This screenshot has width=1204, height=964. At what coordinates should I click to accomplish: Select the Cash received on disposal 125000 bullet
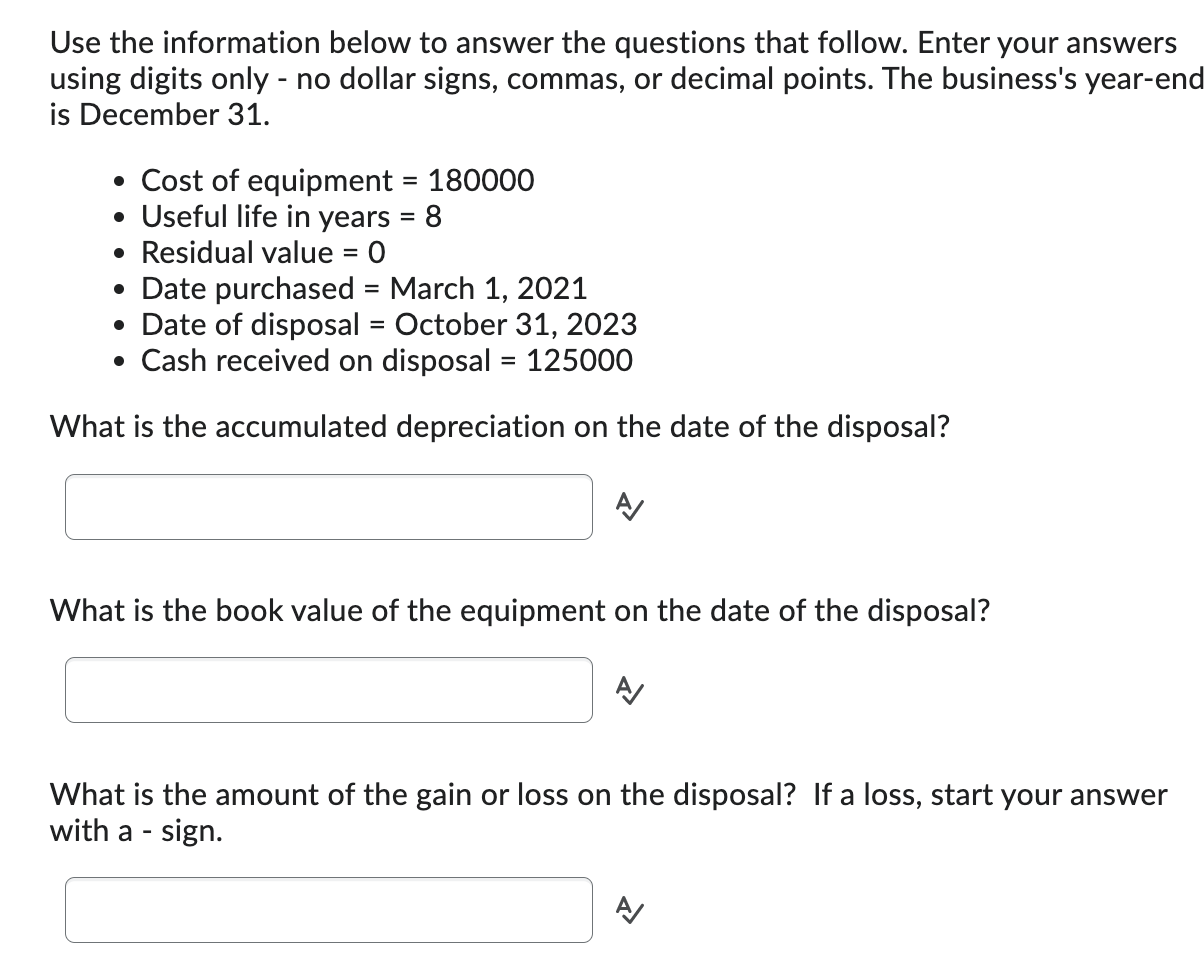[386, 361]
